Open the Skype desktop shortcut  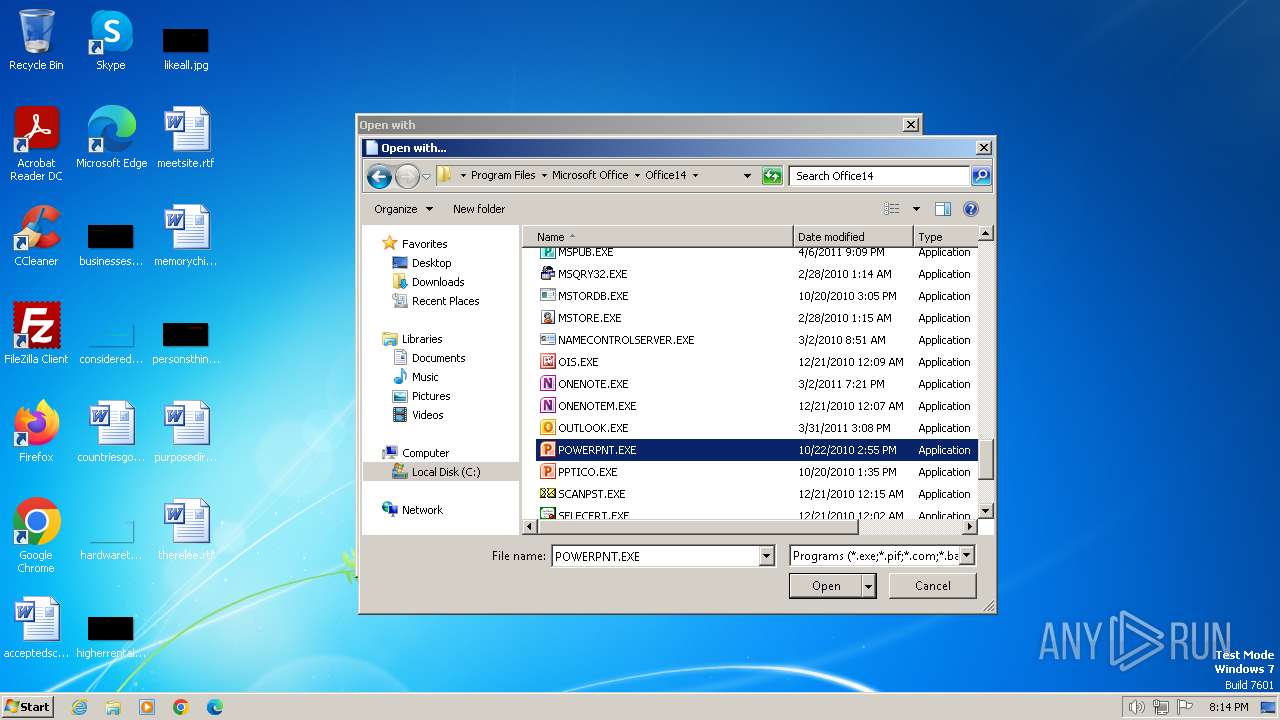point(111,41)
